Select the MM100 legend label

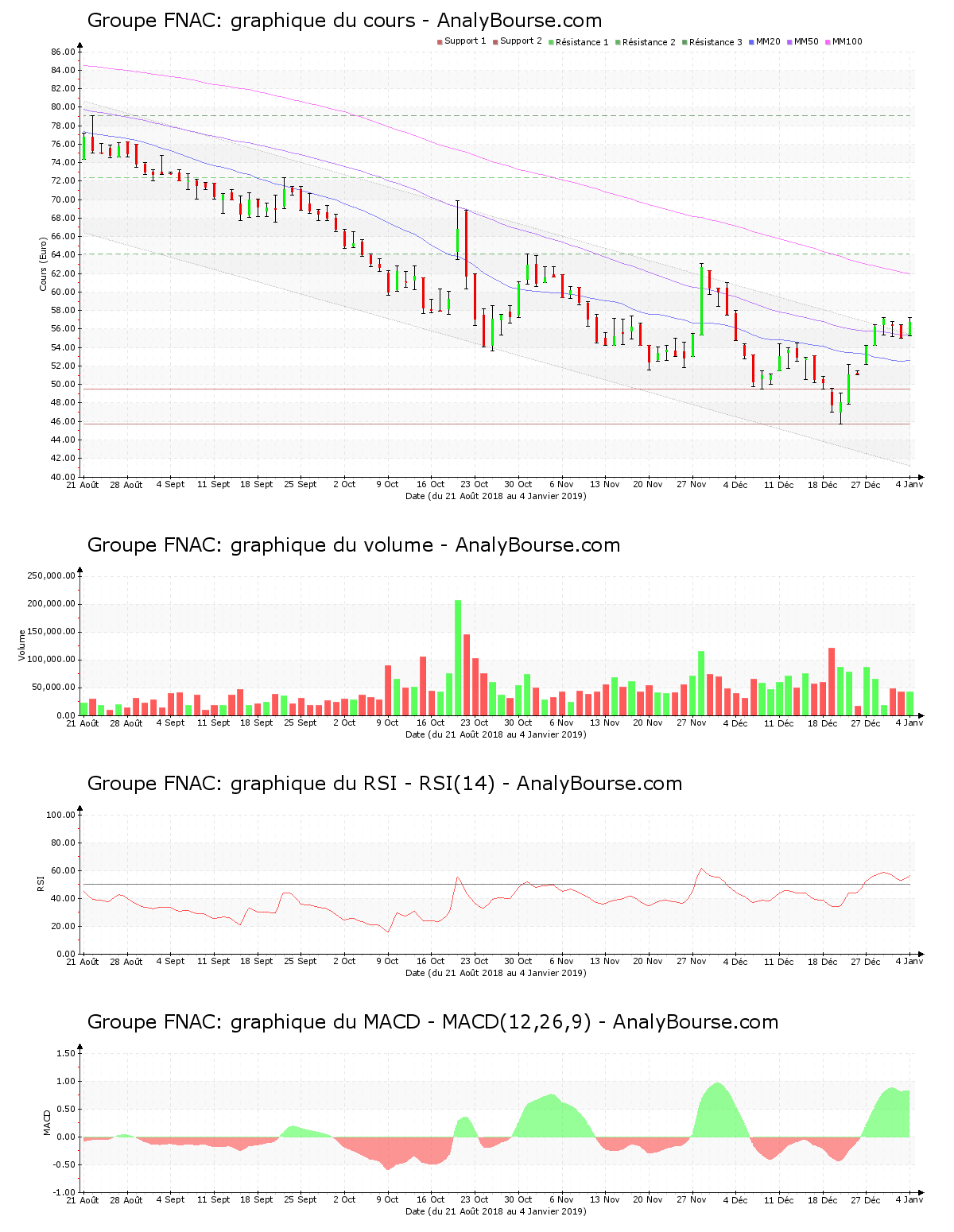tap(847, 41)
